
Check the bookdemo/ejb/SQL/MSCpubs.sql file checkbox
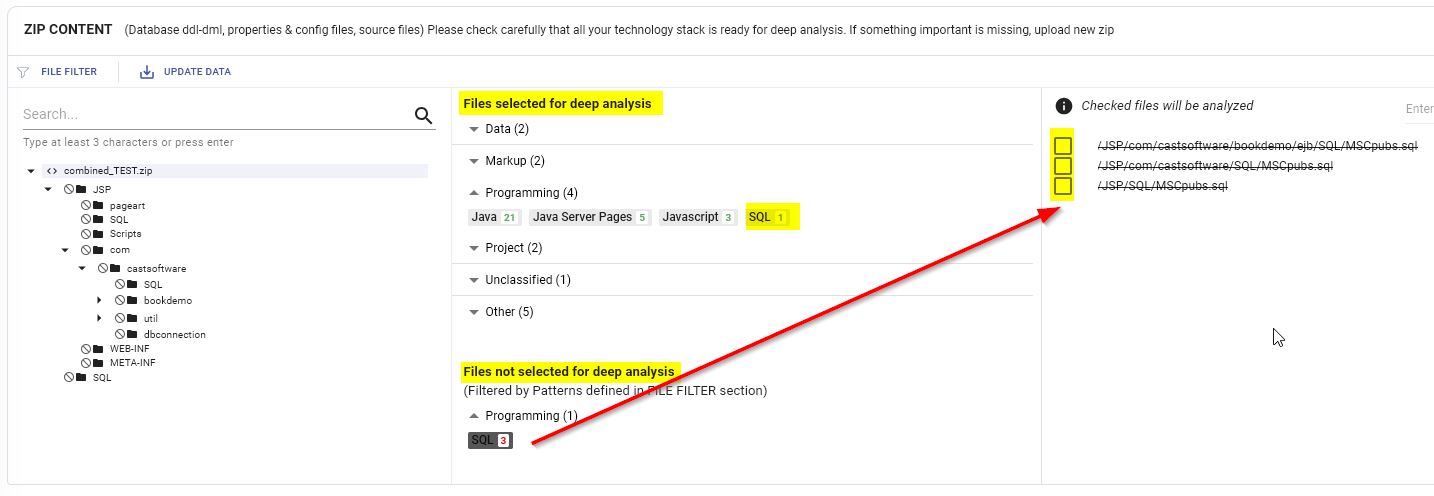(1063, 146)
